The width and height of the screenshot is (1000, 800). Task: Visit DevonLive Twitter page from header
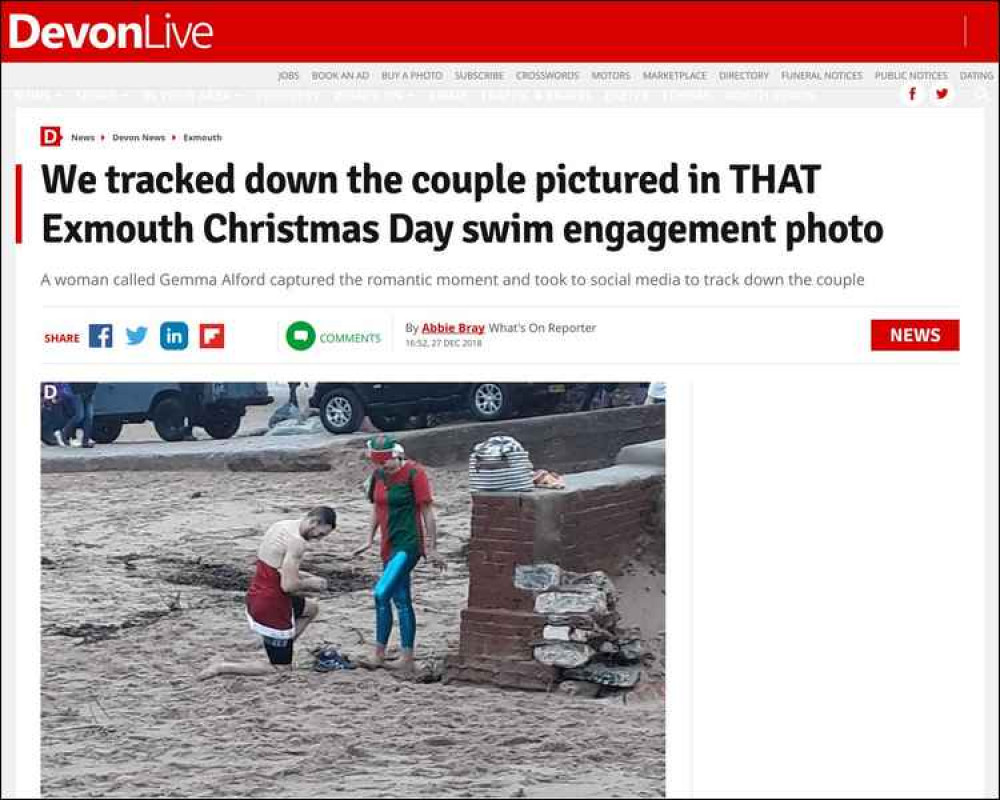(x=941, y=94)
